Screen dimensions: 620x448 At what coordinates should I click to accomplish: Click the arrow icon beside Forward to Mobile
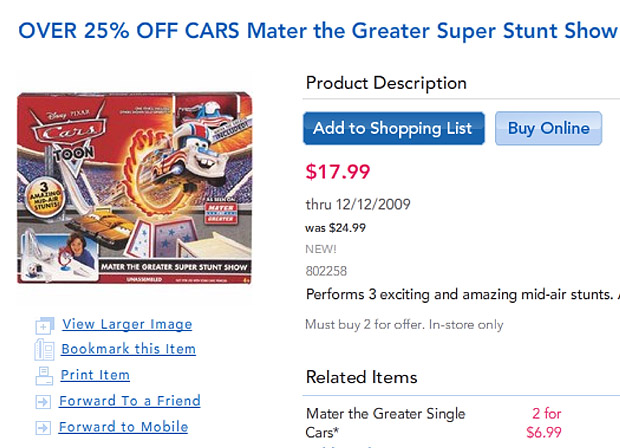click(43, 428)
